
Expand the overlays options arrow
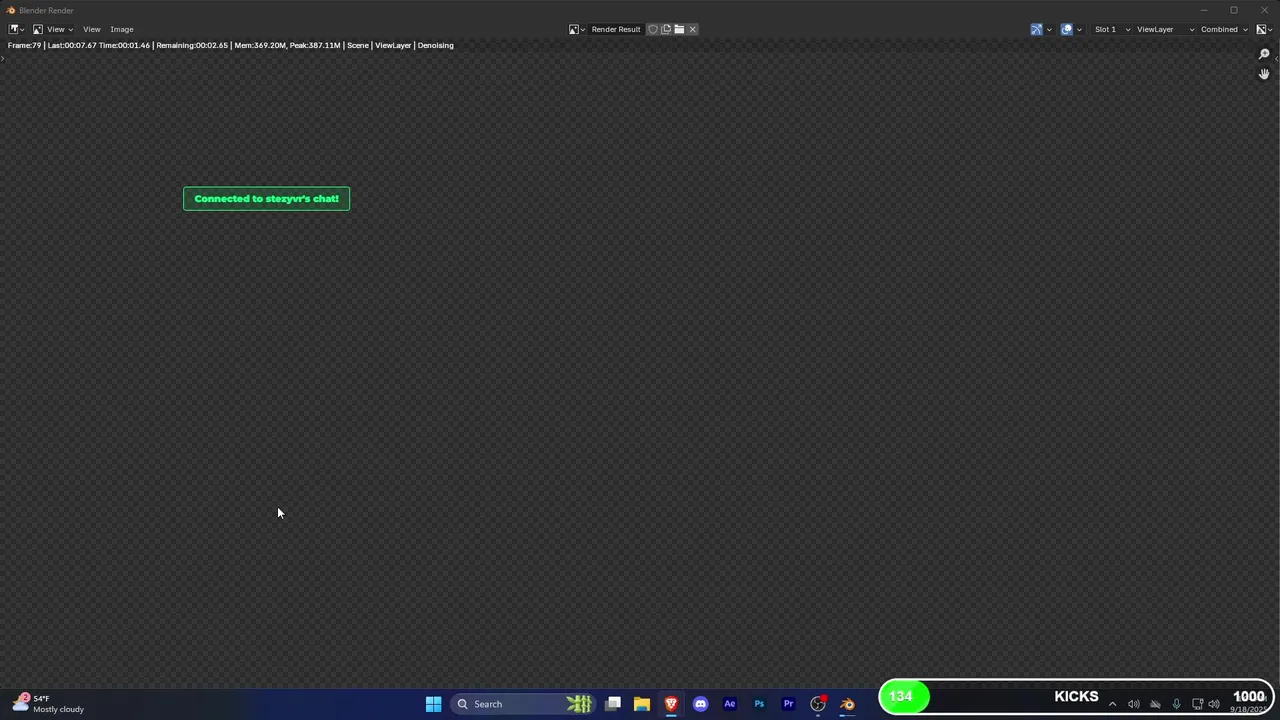click(x=1078, y=29)
